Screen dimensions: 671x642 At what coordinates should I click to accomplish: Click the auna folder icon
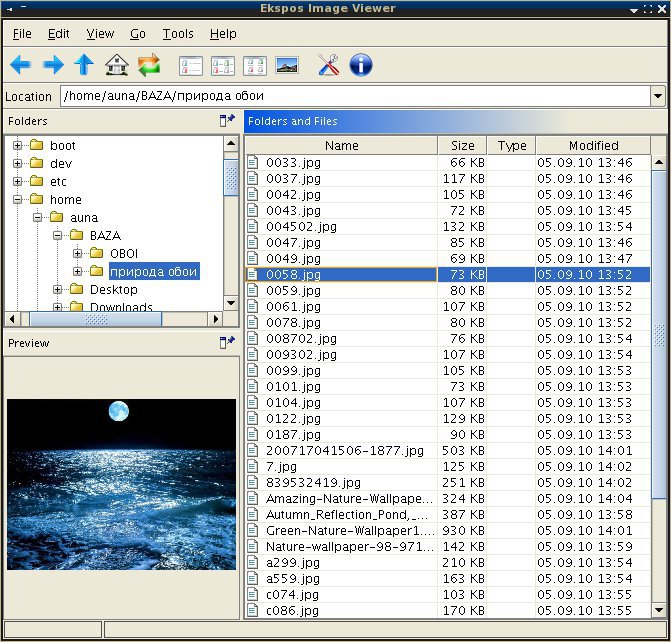point(56,217)
